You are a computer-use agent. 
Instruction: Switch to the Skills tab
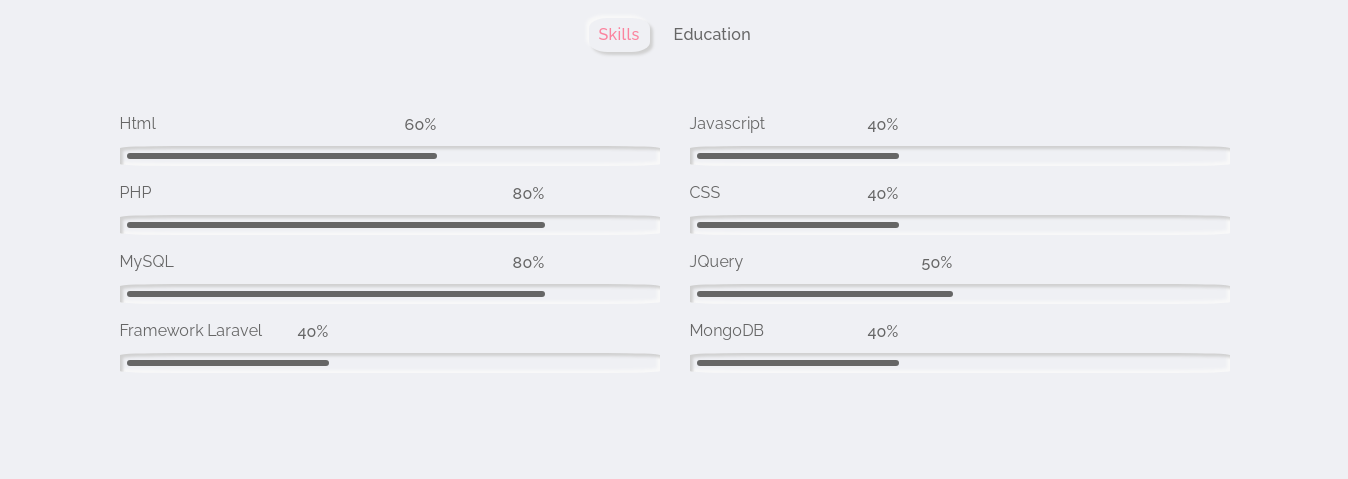point(619,35)
